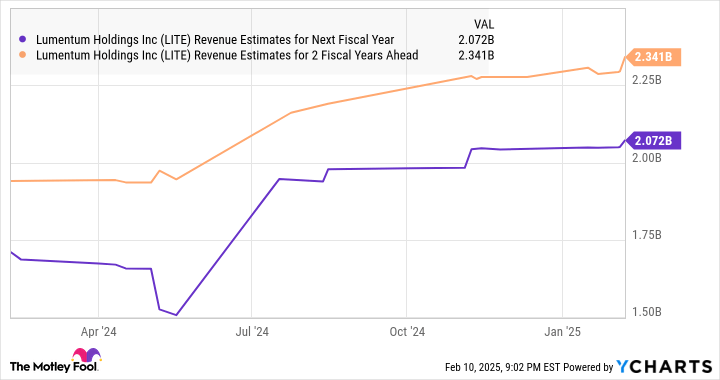The image size is (720, 380).
Task: Click the 2.00B y-axis label
Action: (647, 157)
